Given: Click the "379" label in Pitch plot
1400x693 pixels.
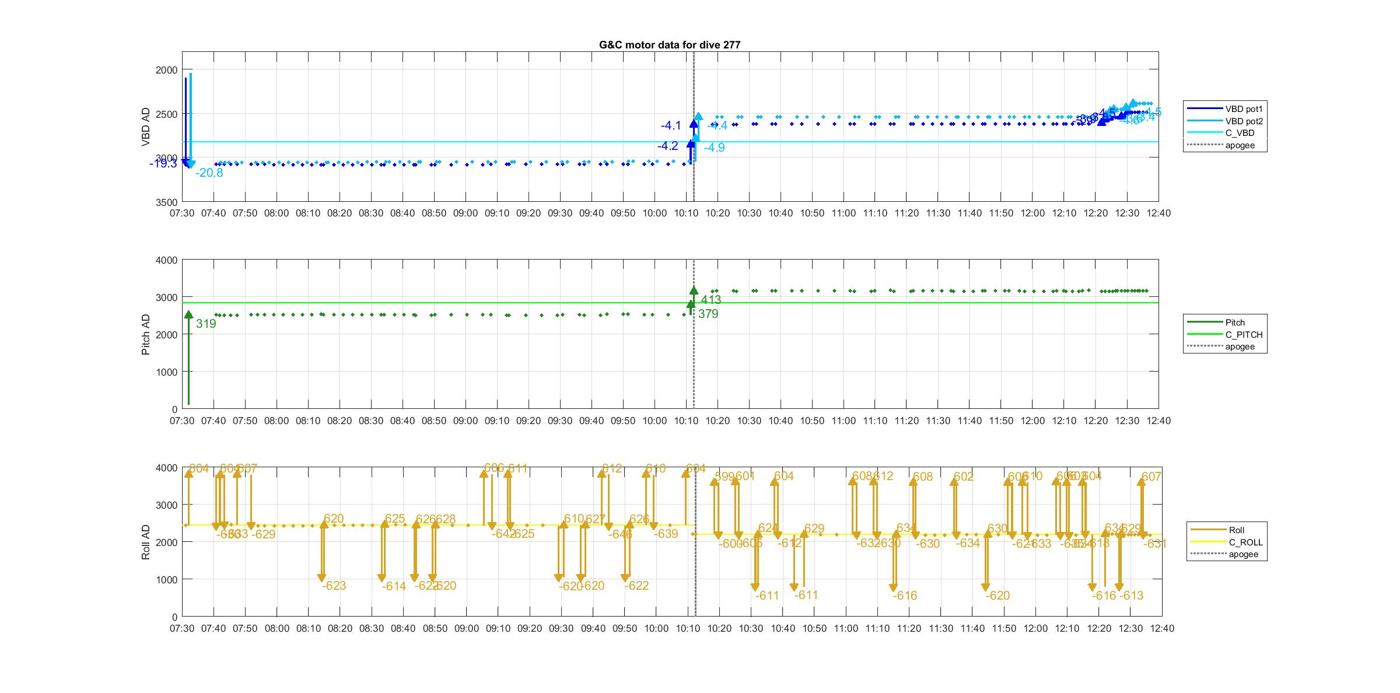Looking at the screenshot, I should pos(708,314).
